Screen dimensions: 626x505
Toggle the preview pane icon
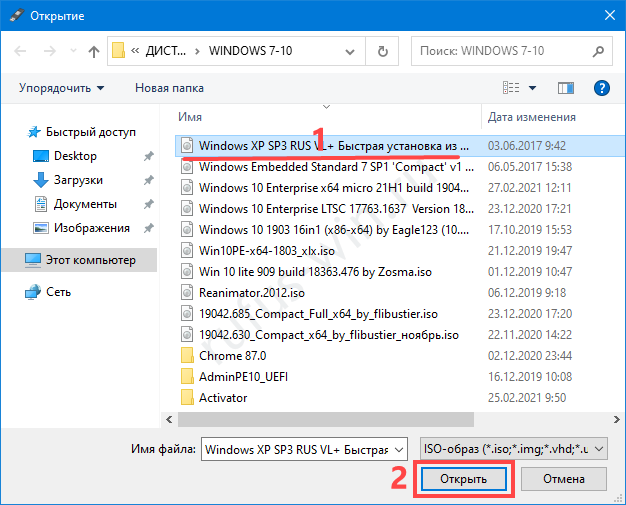click(566, 88)
